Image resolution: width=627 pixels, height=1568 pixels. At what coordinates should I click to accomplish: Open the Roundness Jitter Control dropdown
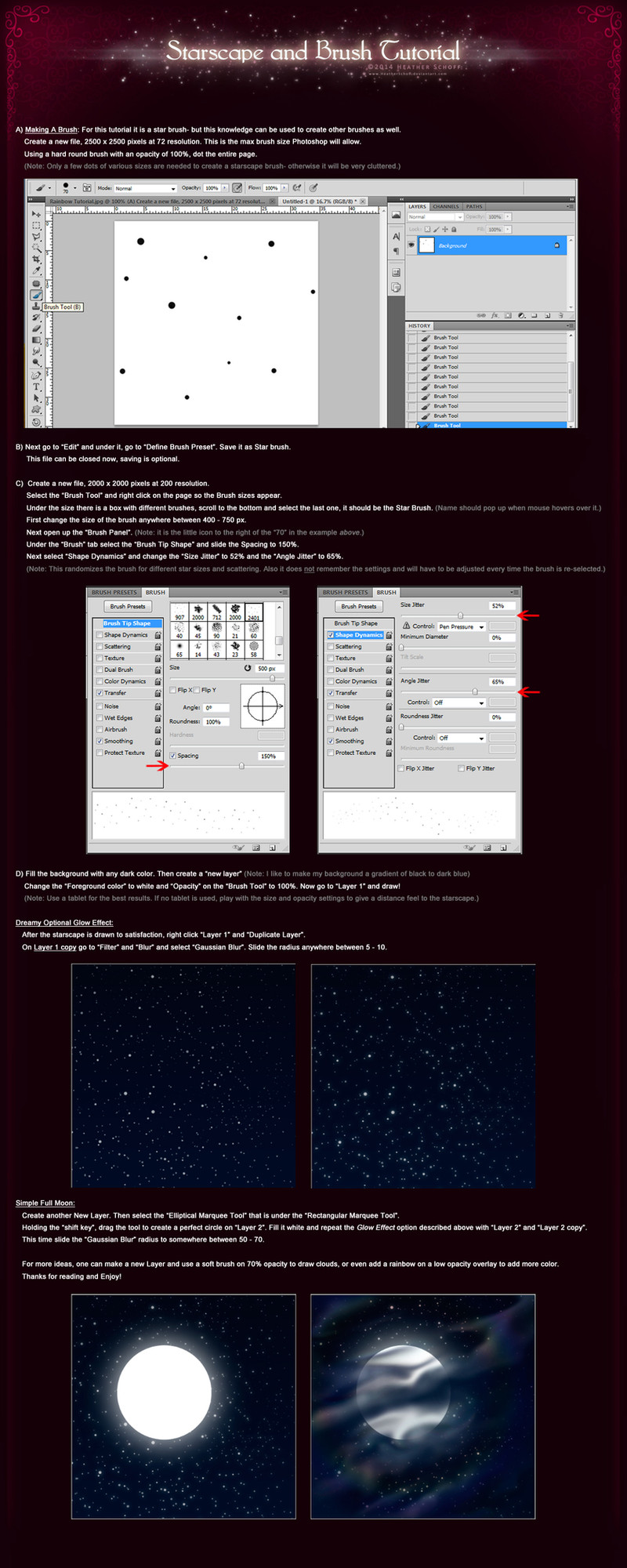[x=462, y=738]
